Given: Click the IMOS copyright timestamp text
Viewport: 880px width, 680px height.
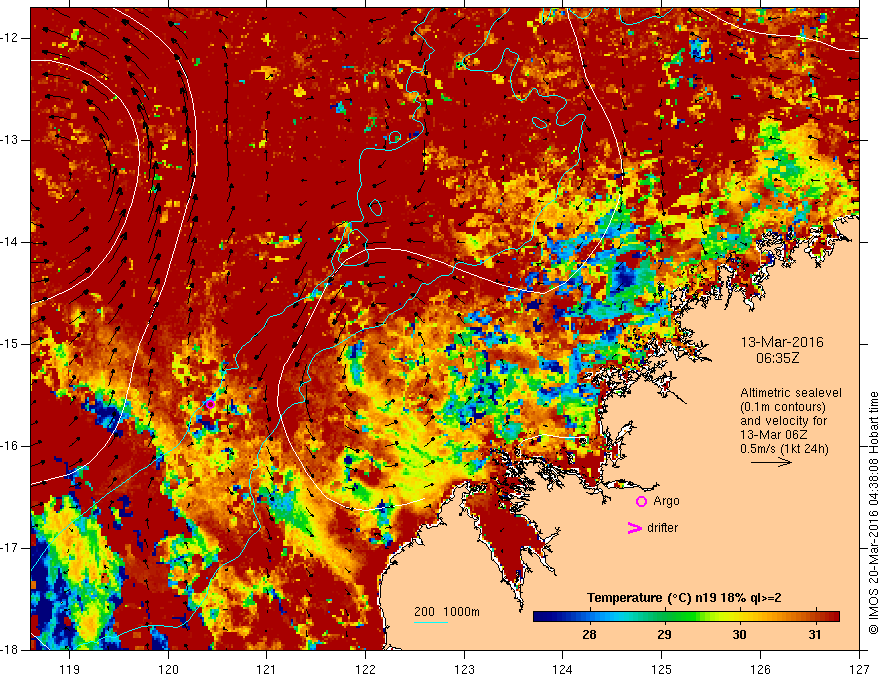Looking at the screenshot, I should pyautogui.click(x=873, y=513).
